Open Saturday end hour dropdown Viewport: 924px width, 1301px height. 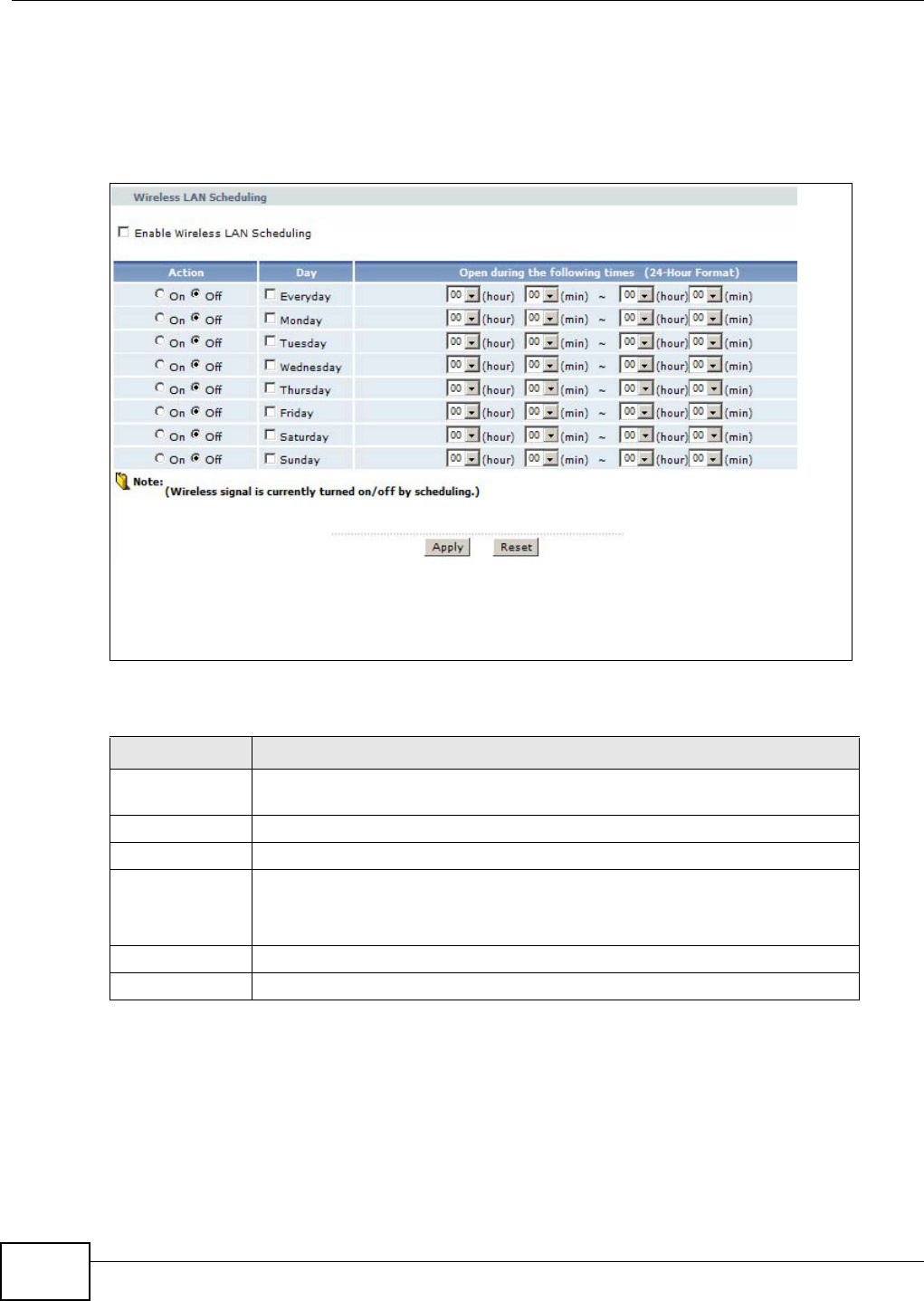click(x=636, y=436)
